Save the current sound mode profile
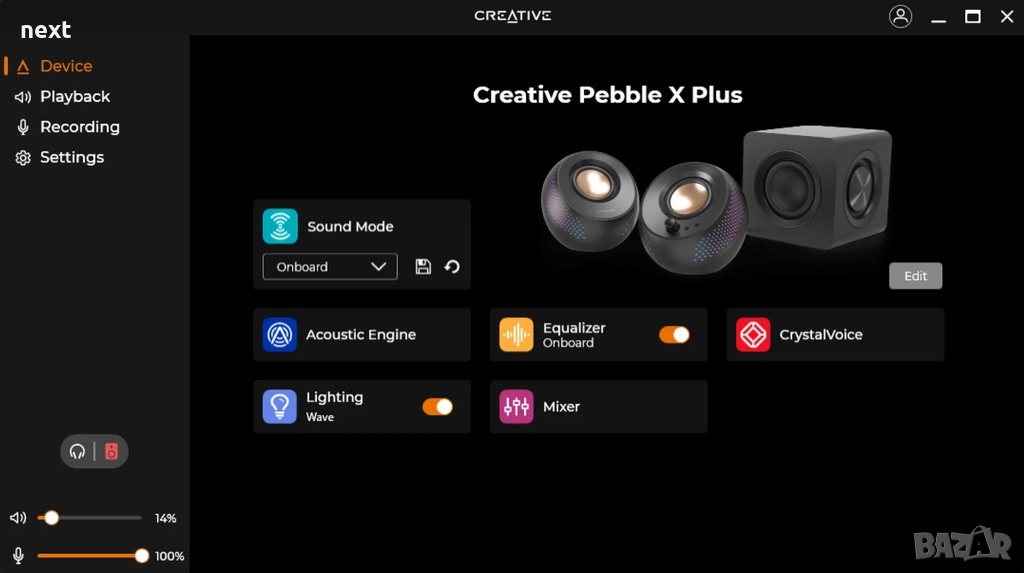 click(423, 267)
